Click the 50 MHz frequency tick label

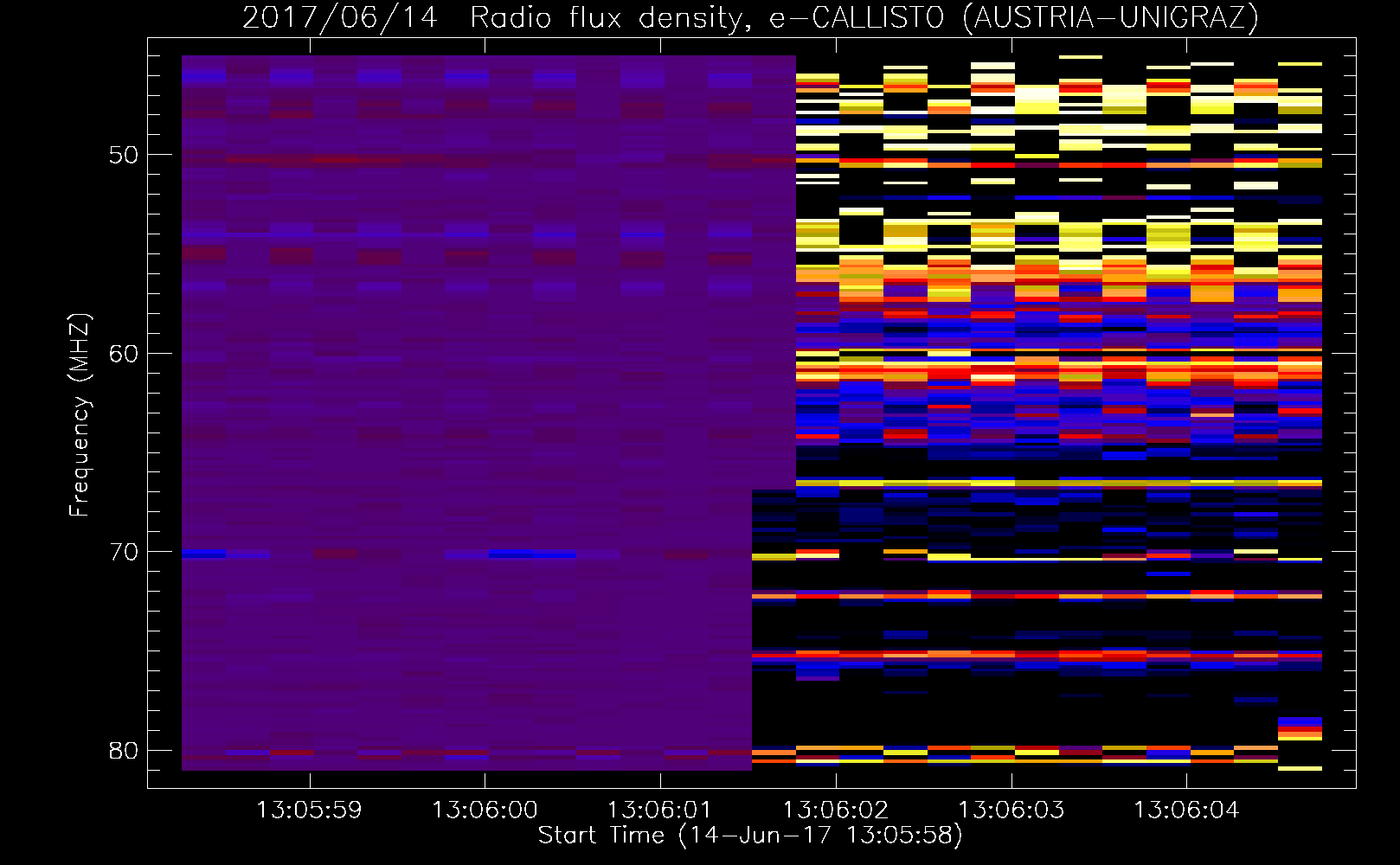click(x=125, y=156)
